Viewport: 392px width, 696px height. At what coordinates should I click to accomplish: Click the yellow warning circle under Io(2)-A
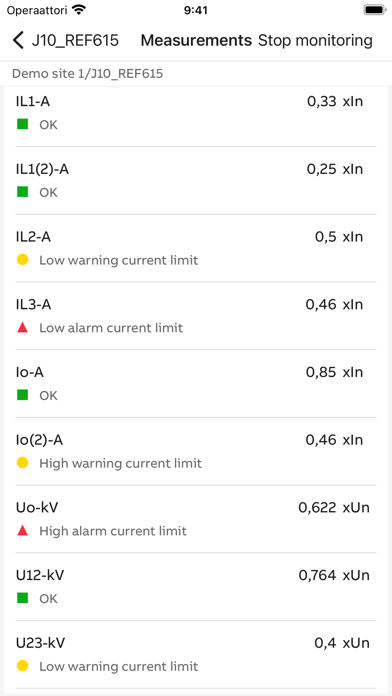(23, 463)
